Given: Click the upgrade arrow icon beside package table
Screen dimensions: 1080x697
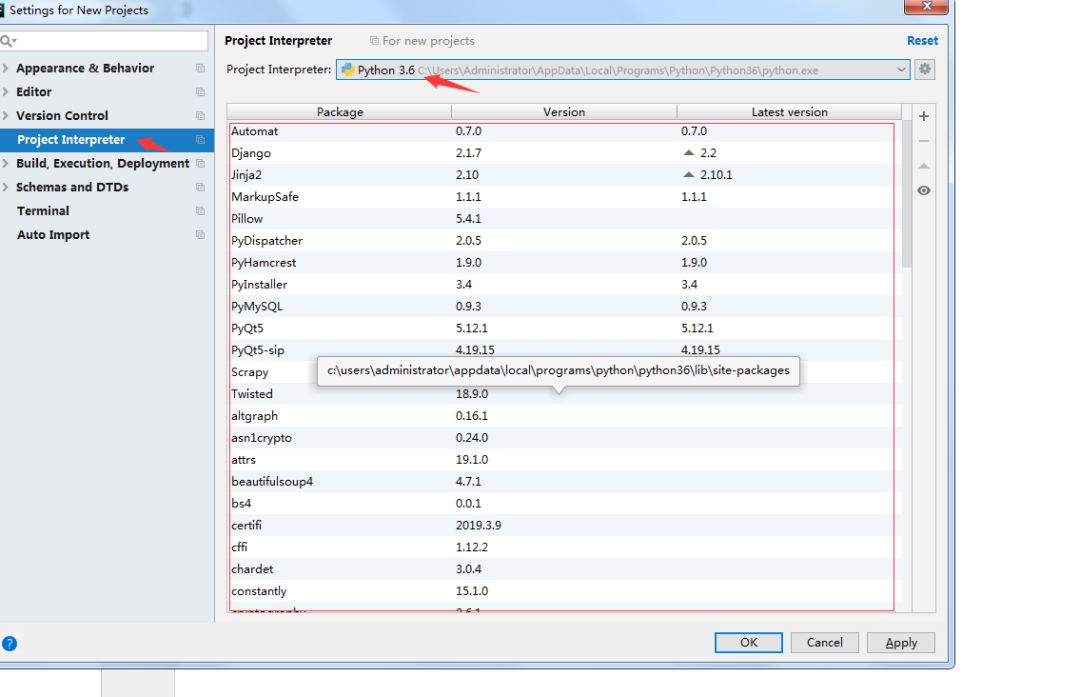Looking at the screenshot, I should tap(924, 166).
